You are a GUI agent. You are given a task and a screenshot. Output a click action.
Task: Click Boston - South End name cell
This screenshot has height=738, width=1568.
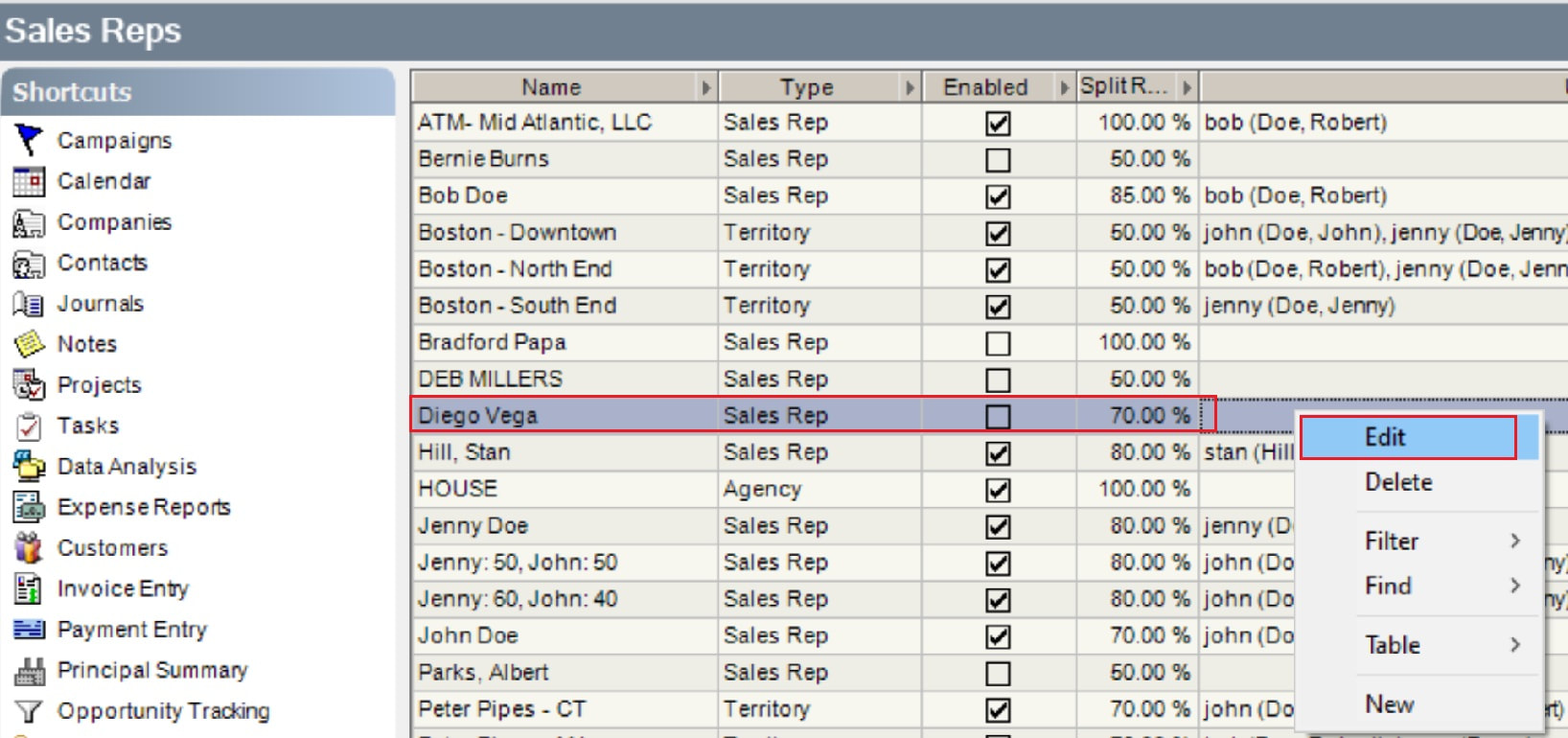point(565,306)
